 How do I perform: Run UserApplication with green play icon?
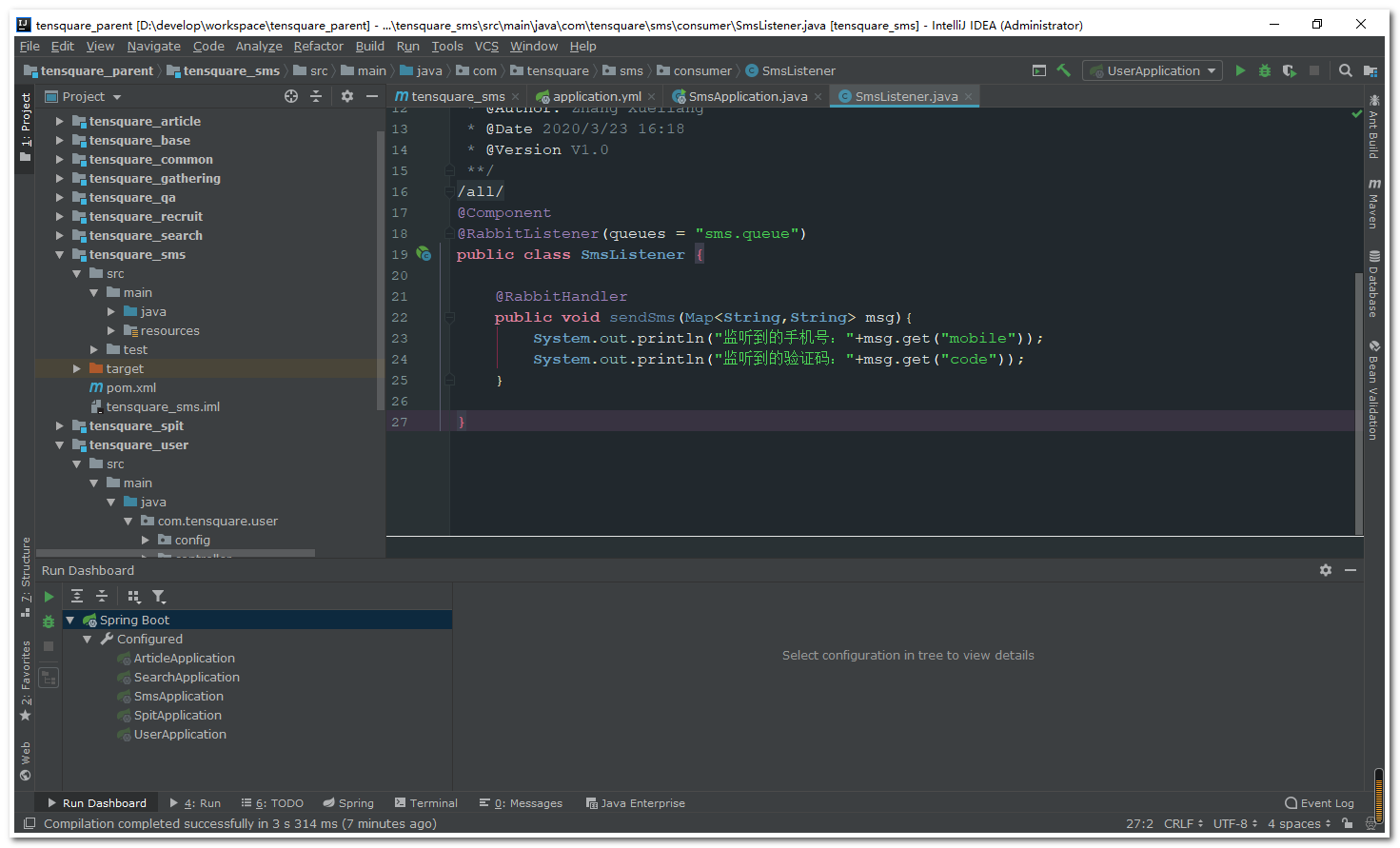[1240, 70]
